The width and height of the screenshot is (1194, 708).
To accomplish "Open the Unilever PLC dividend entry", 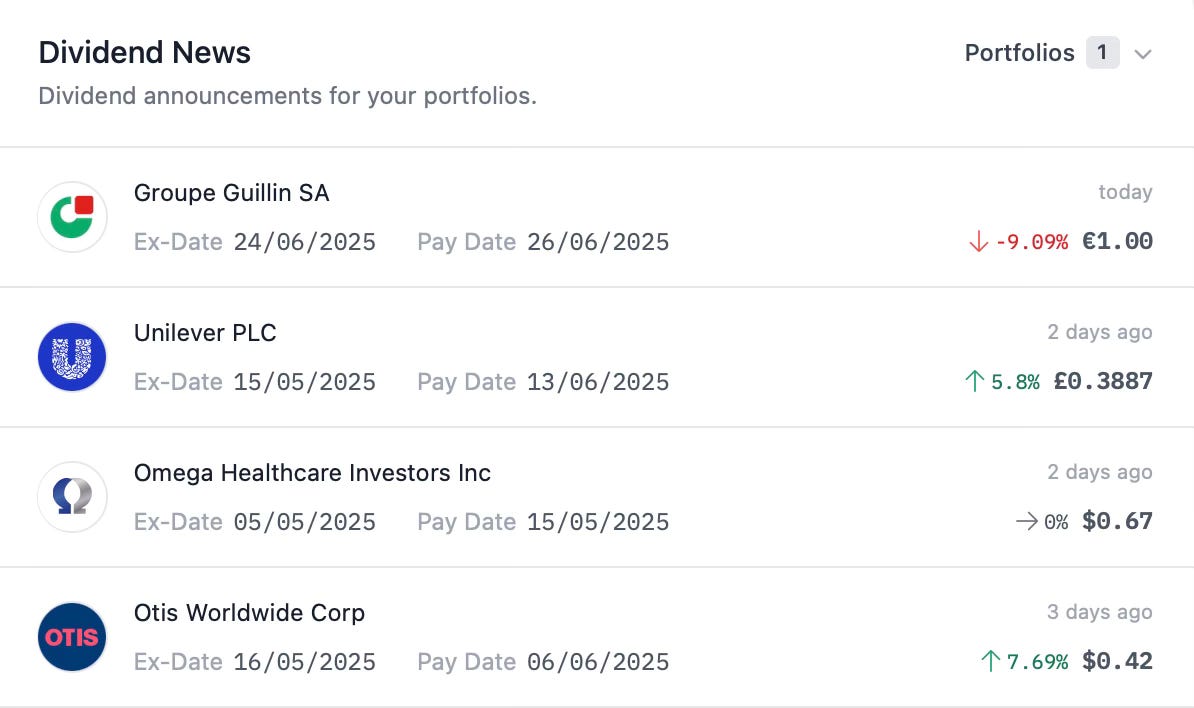I will pyautogui.click(x=597, y=357).
